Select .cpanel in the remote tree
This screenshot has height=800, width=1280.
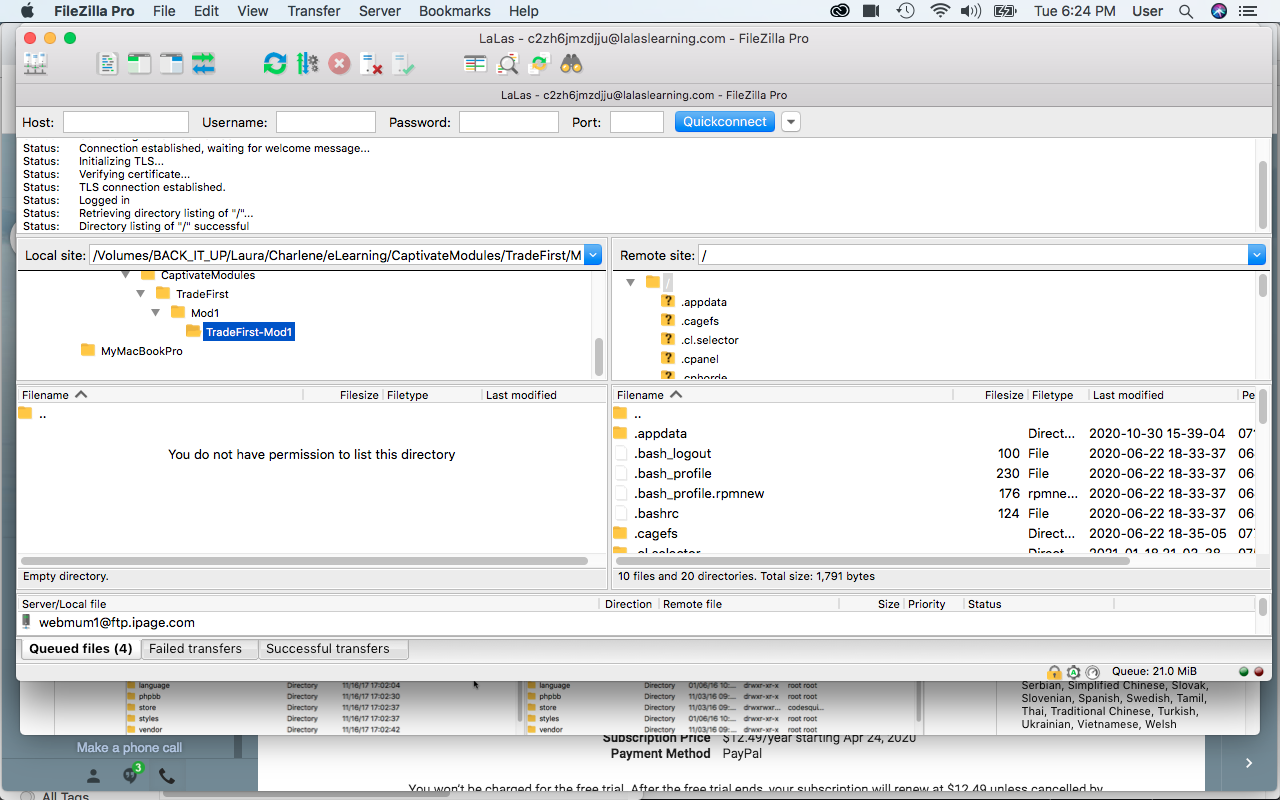pyautogui.click(x=699, y=359)
